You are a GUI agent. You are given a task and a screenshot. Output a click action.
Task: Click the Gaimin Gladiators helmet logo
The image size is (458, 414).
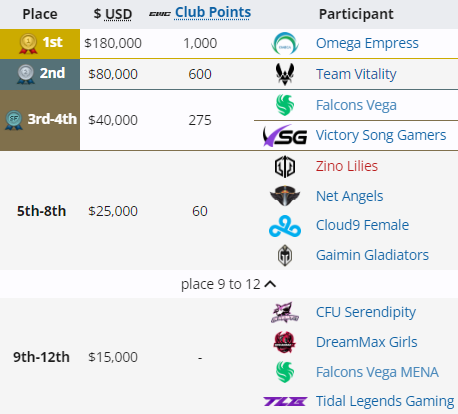pyautogui.click(x=285, y=255)
